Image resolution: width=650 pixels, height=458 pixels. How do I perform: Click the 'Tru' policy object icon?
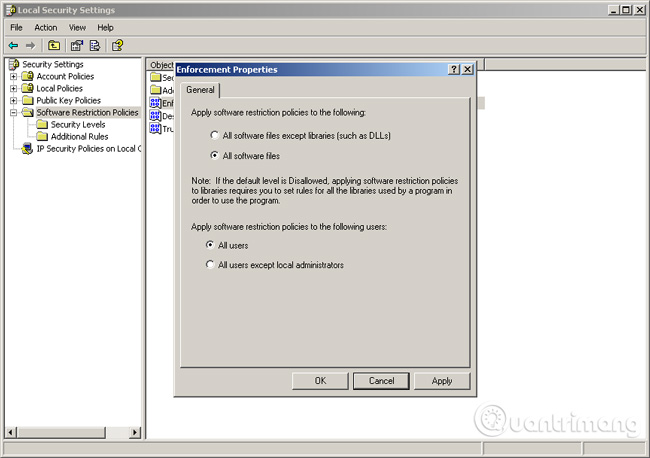[155, 128]
